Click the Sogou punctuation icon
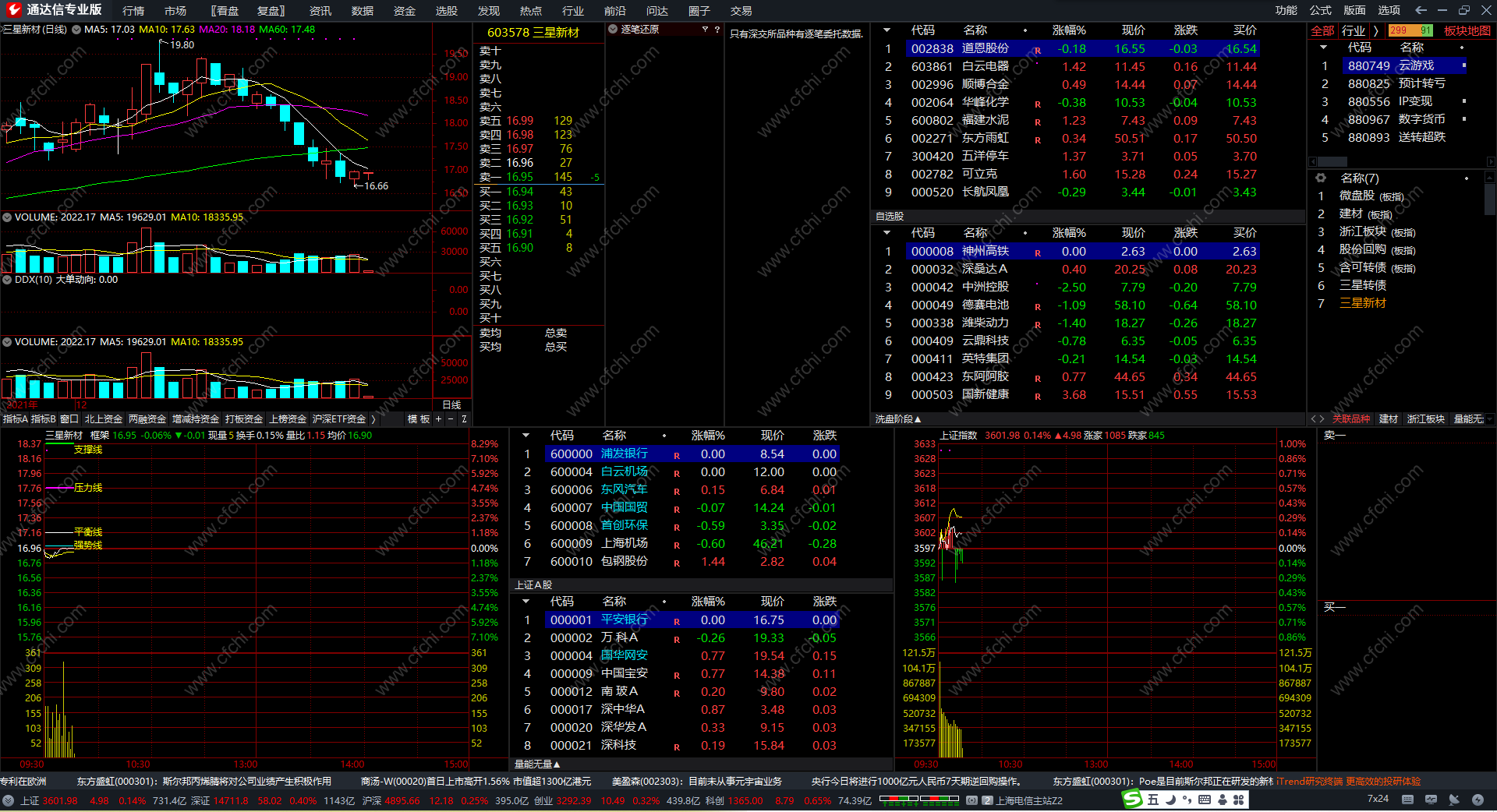 [1187, 800]
